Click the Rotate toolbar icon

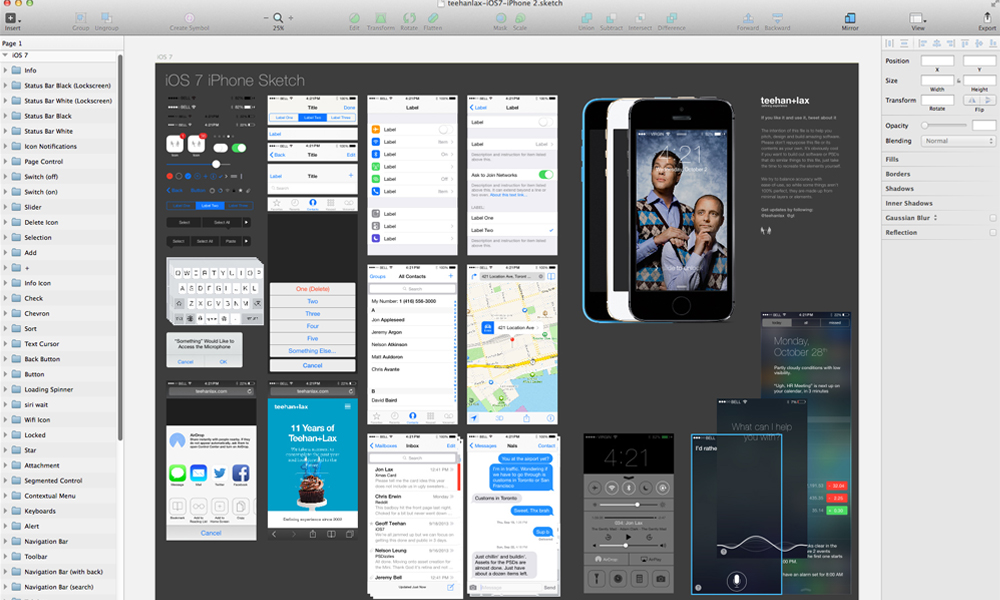[408, 18]
